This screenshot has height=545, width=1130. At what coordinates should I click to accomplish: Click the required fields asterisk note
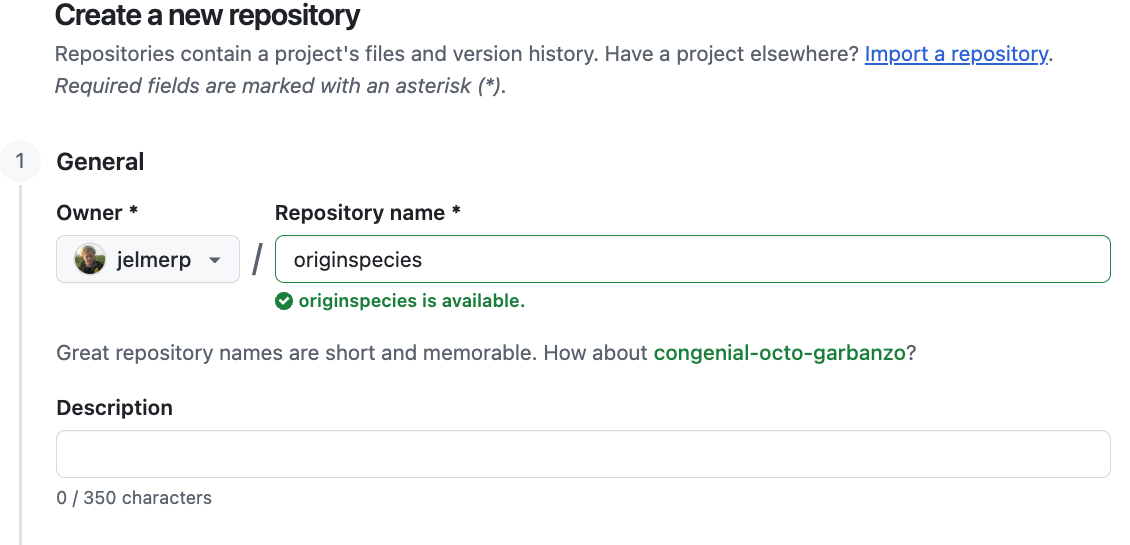pyautogui.click(x=280, y=86)
